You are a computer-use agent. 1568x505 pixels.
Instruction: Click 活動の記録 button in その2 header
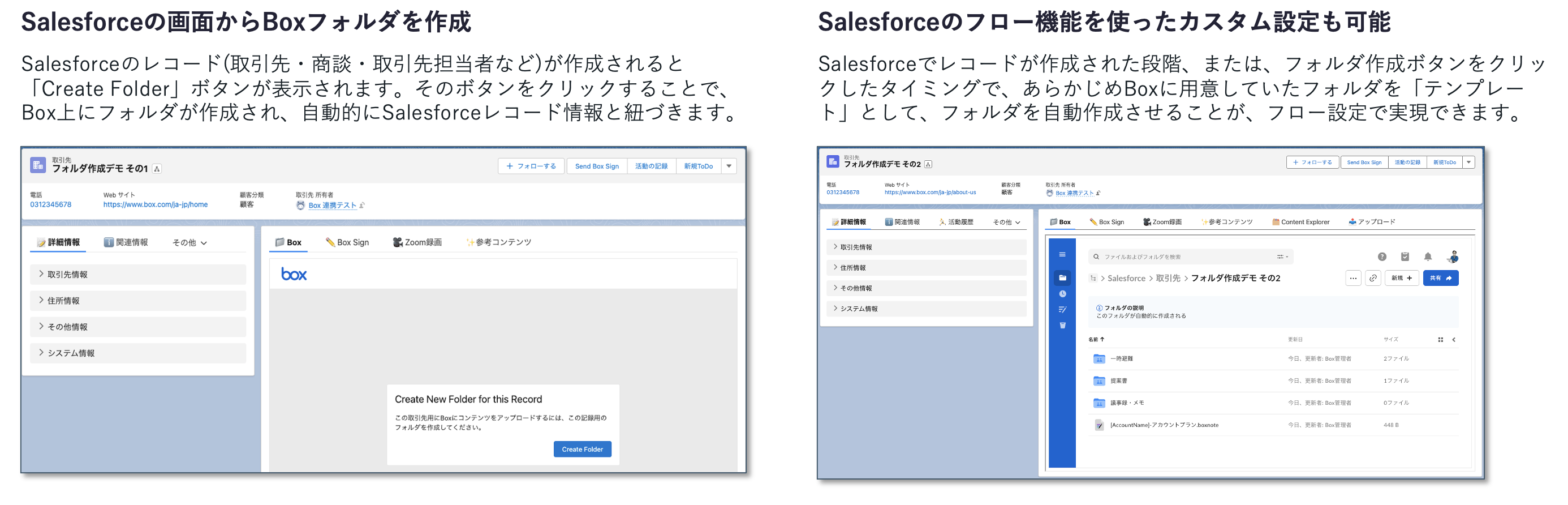tap(1407, 162)
